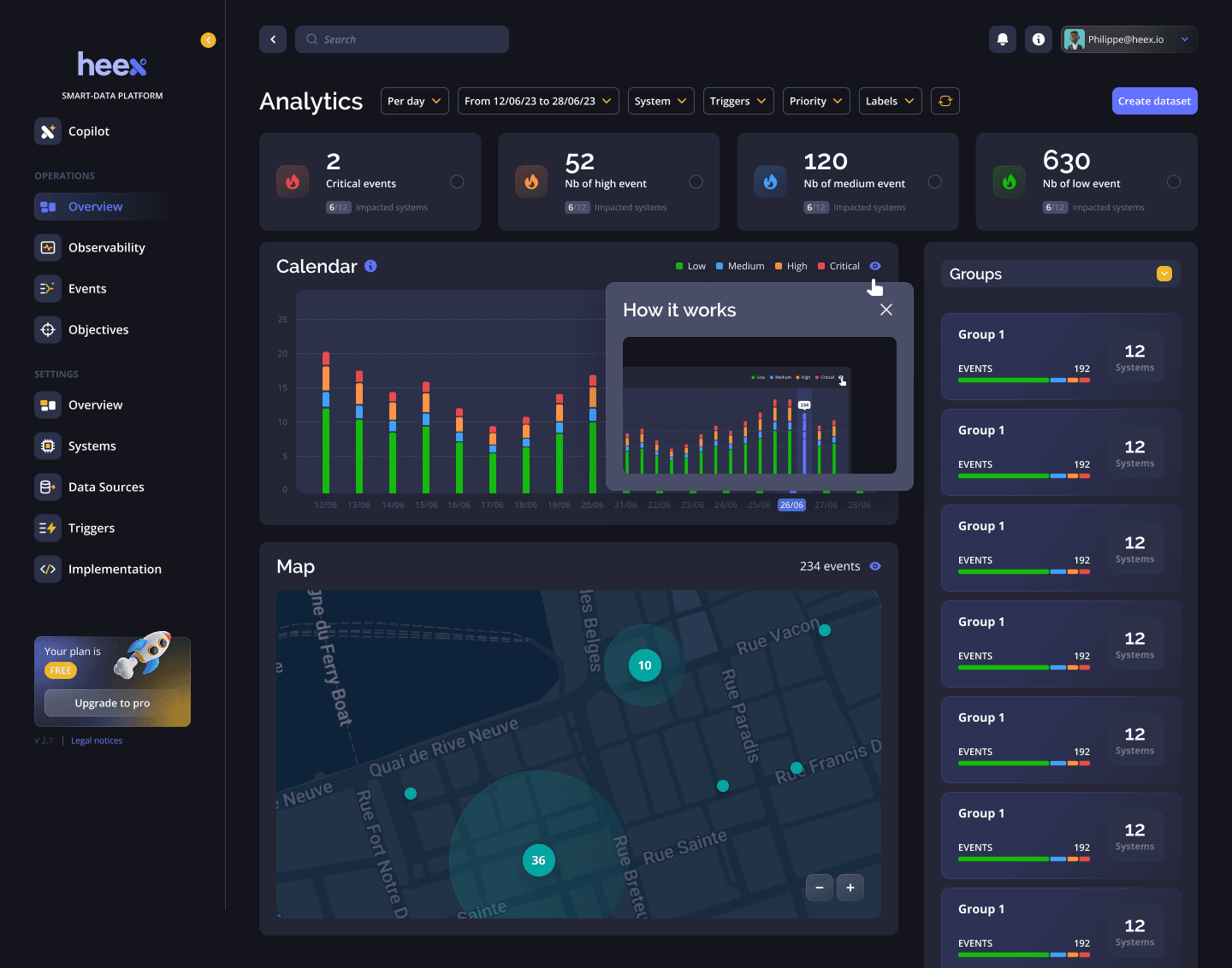Close the How it works popup
Viewport: 1232px width, 968px height.
coord(886,310)
